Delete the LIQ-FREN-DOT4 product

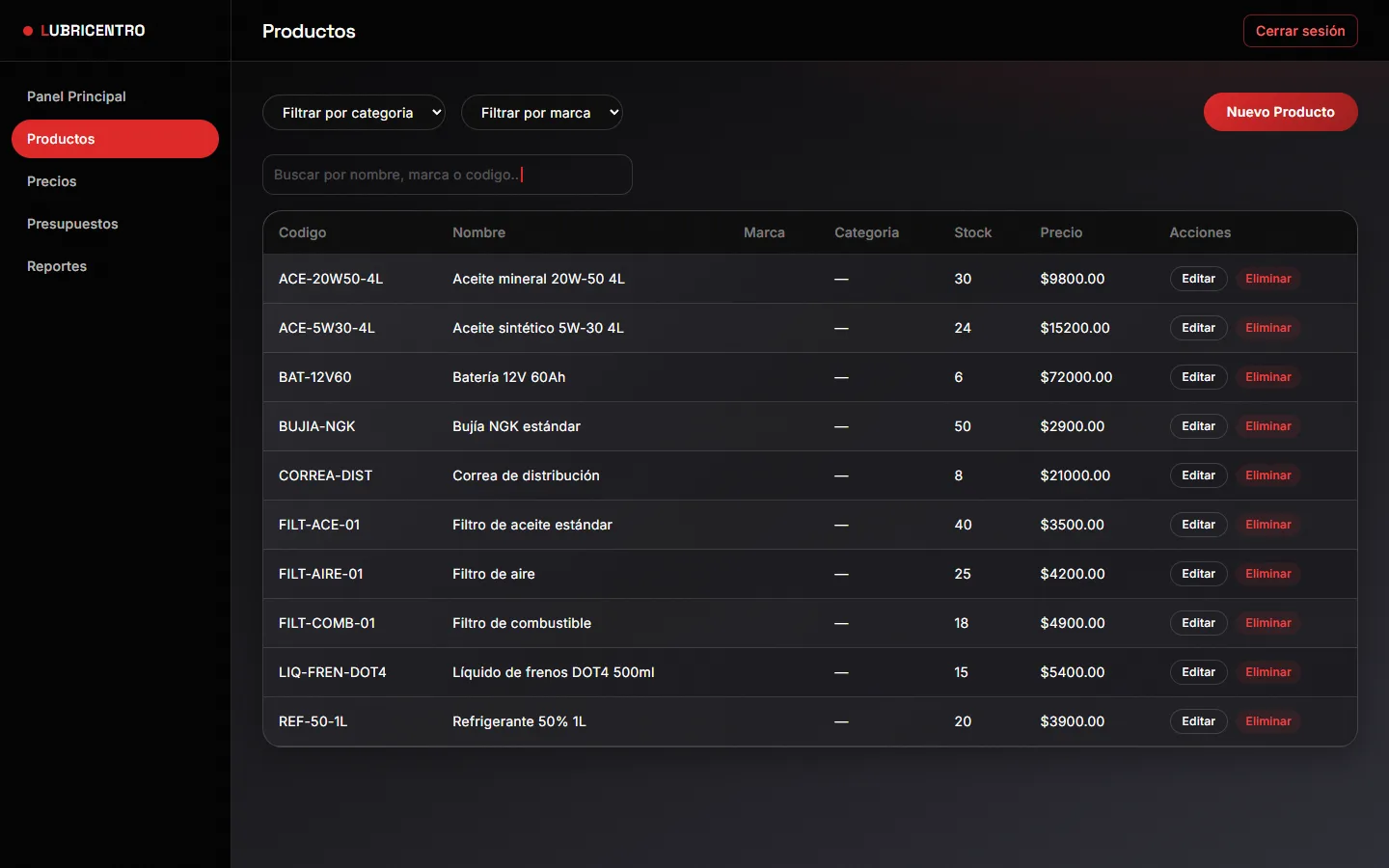coord(1267,672)
